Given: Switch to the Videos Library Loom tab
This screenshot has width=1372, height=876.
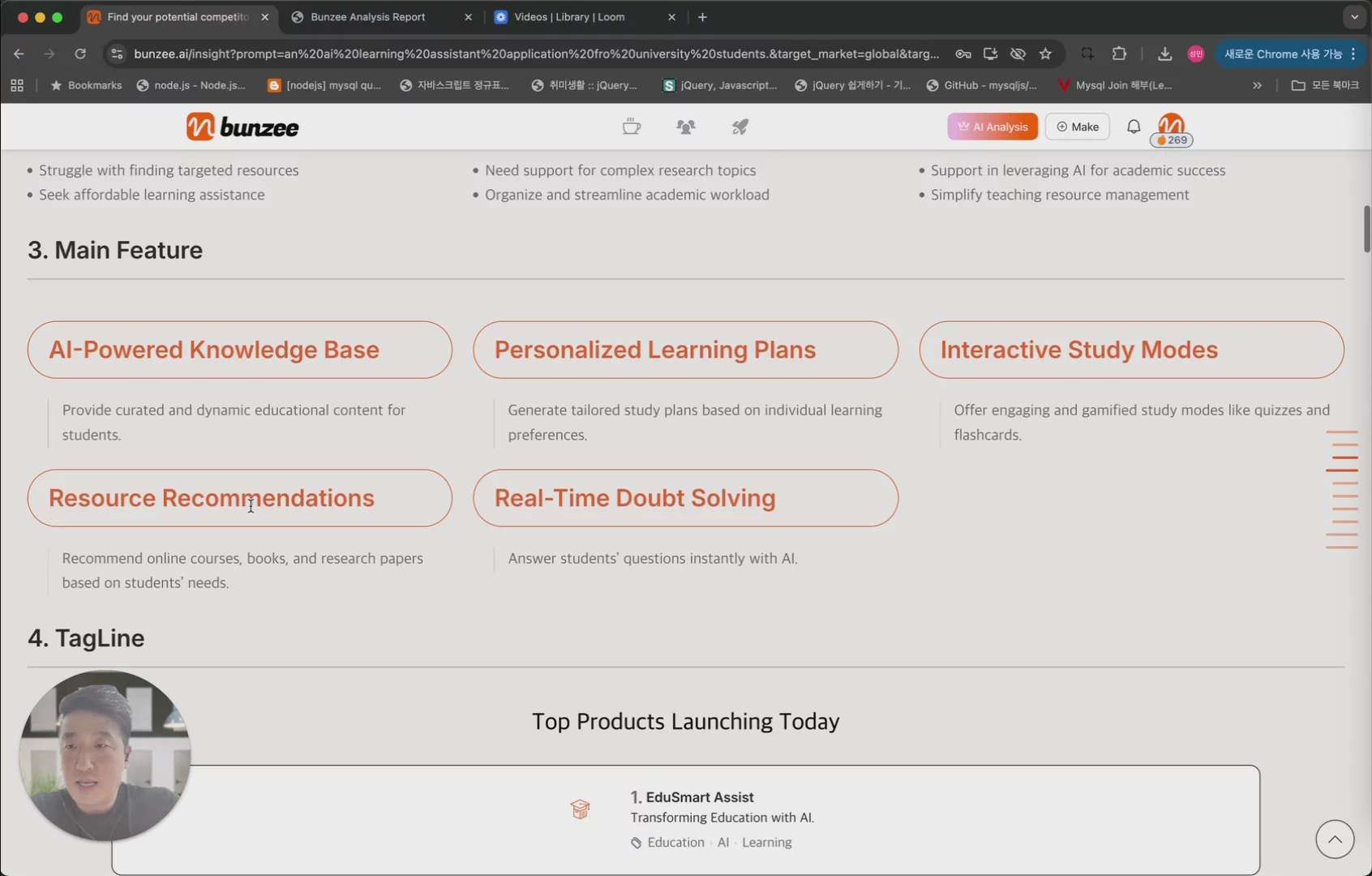Looking at the screenshot, I should pyautogui.click(x=569, y=17).
